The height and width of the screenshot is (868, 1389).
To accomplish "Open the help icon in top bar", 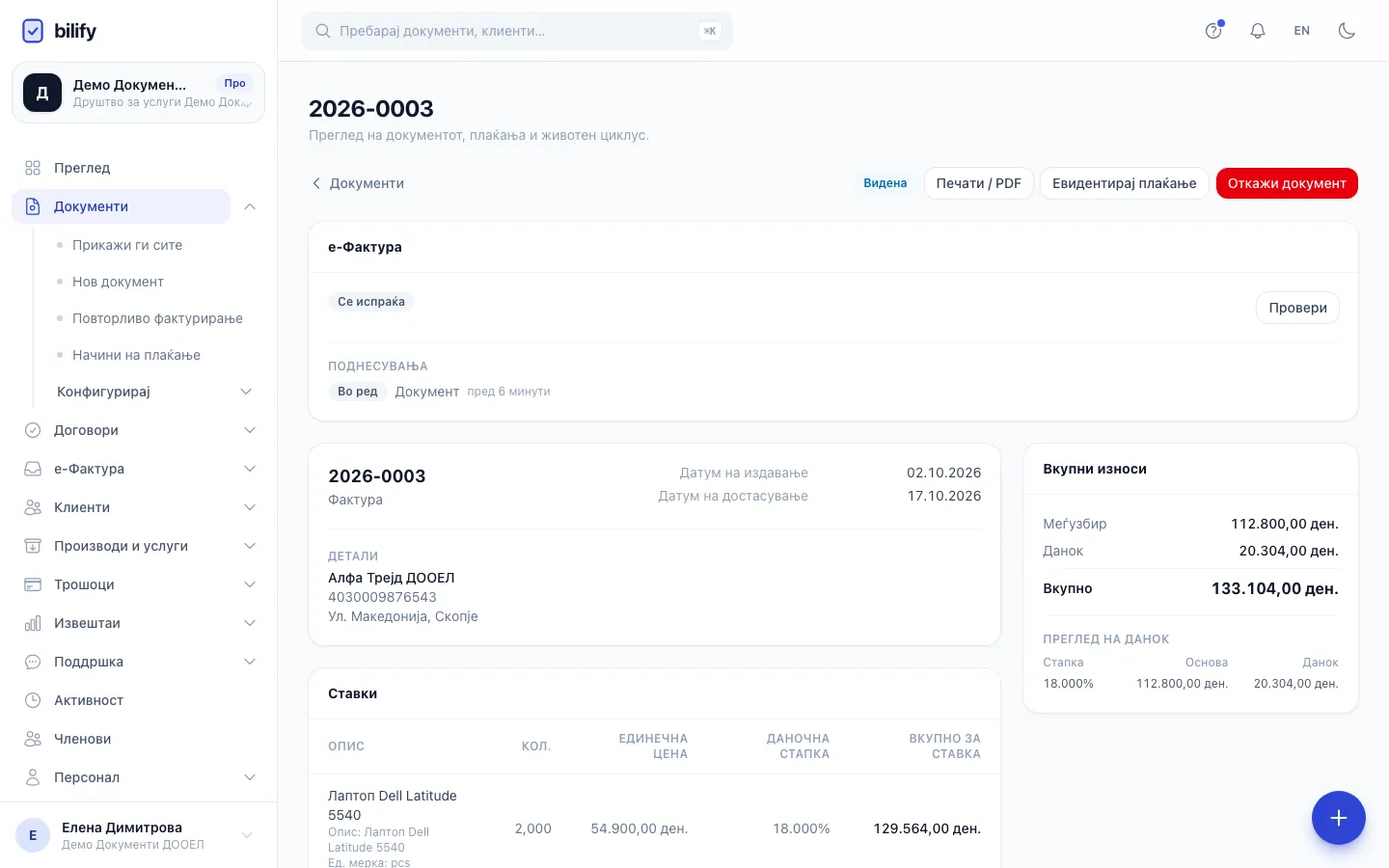I will click(1213, 31).
